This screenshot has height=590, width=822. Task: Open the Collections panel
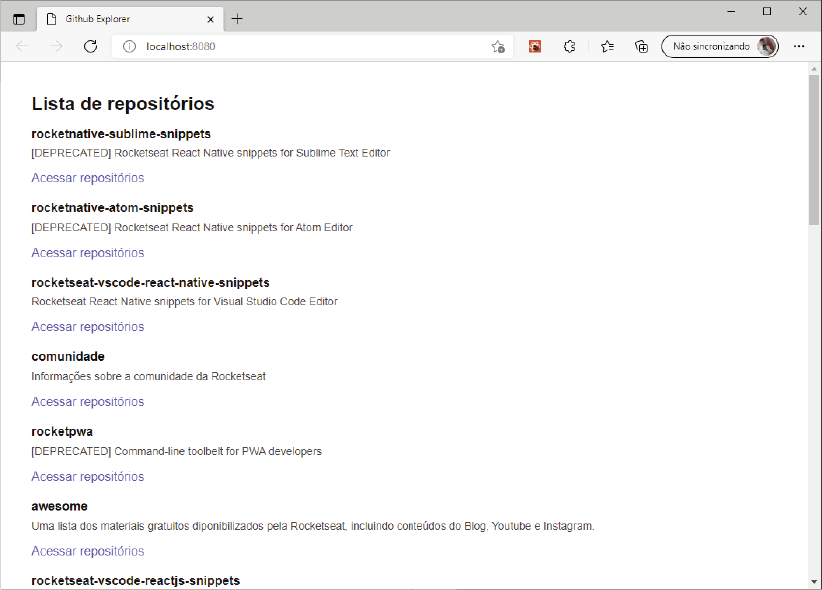pyautogui.click(x=641, y=47)
